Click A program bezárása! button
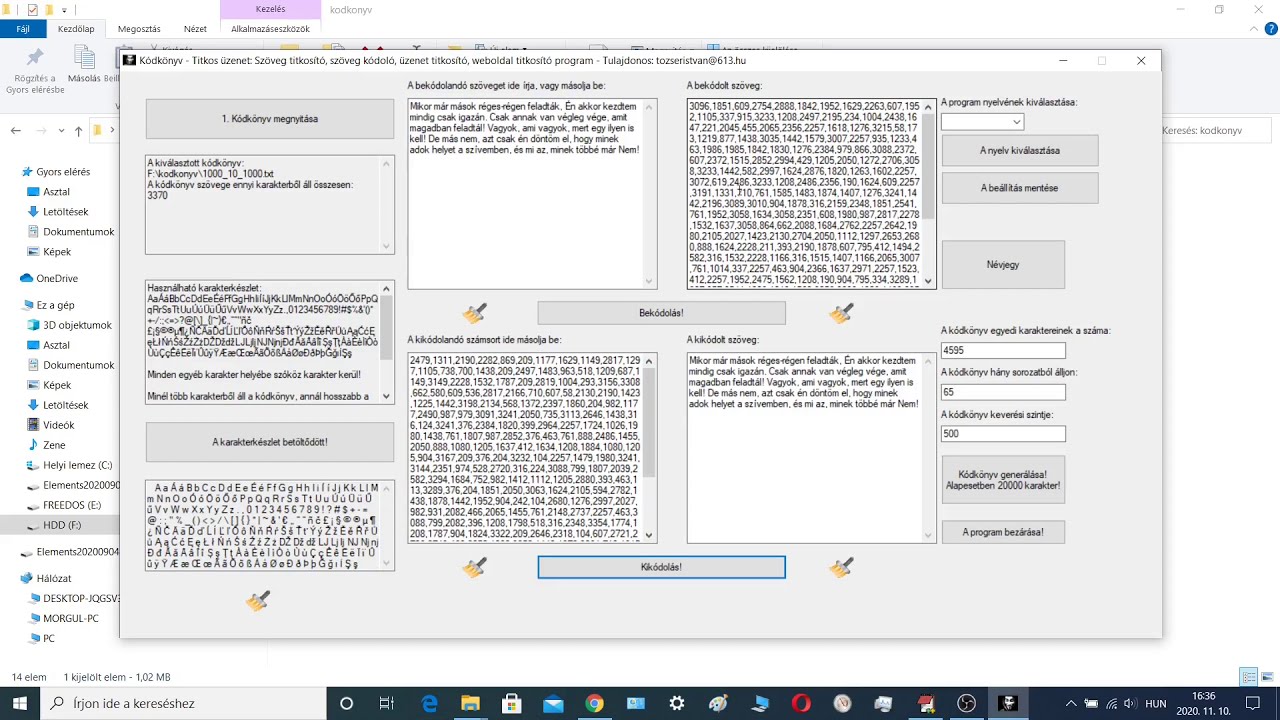The height and width of the screenshot is (720, 1280). click(x=1003, y=532)
